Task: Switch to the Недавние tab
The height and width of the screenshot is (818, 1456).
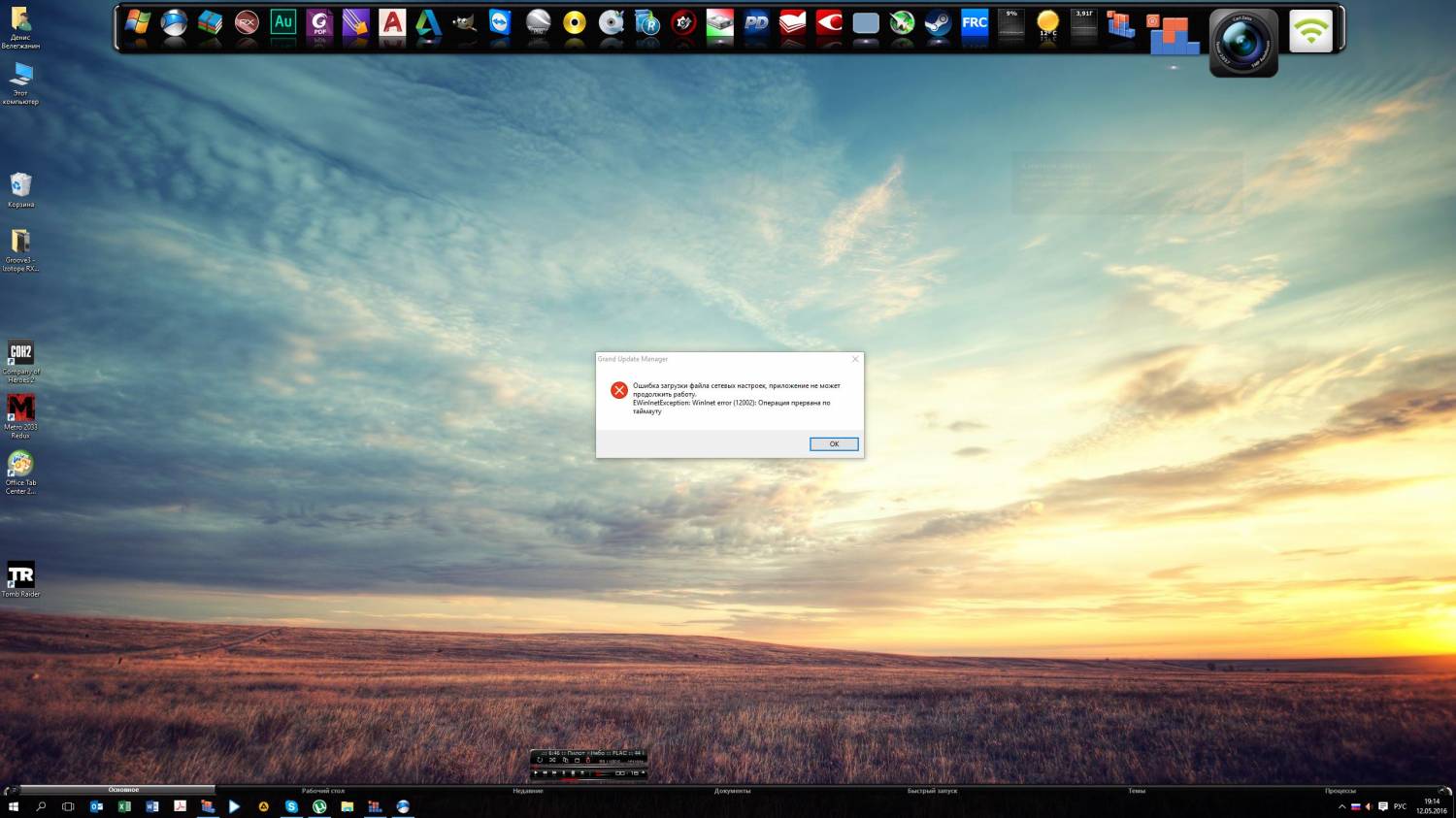Action: coord(528,791)
